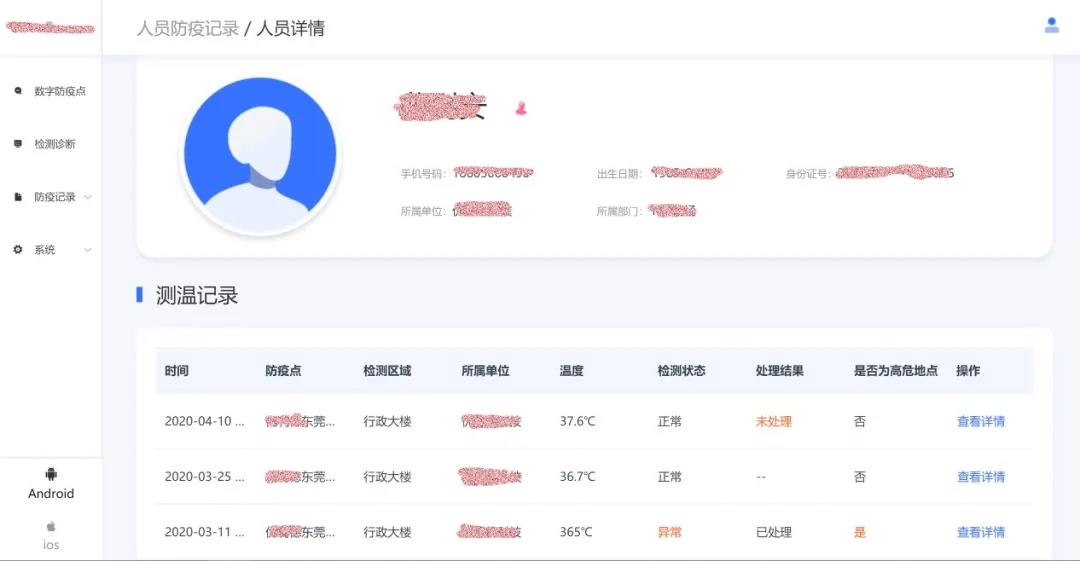Click the 时间 column header
Screen dimensions: 1080x561
(x=177, y=371)
